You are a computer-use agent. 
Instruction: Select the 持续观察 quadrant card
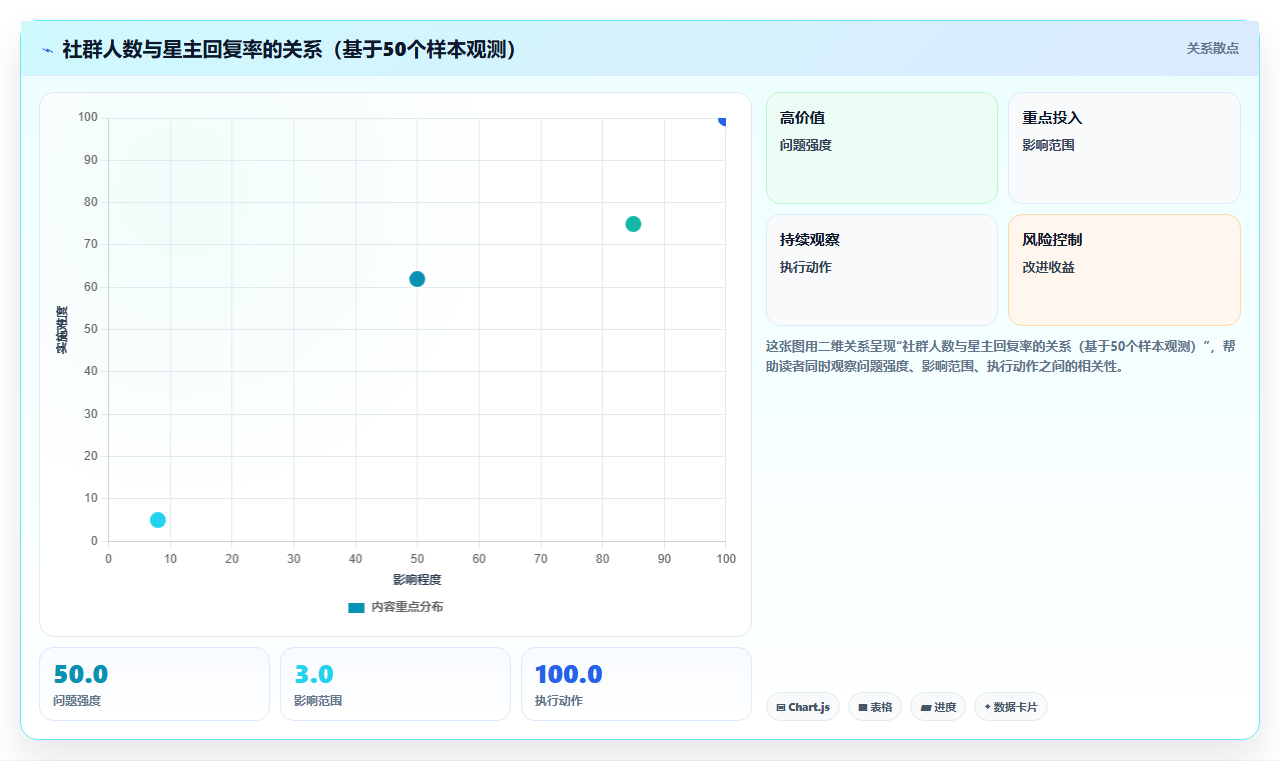(882, 270)
